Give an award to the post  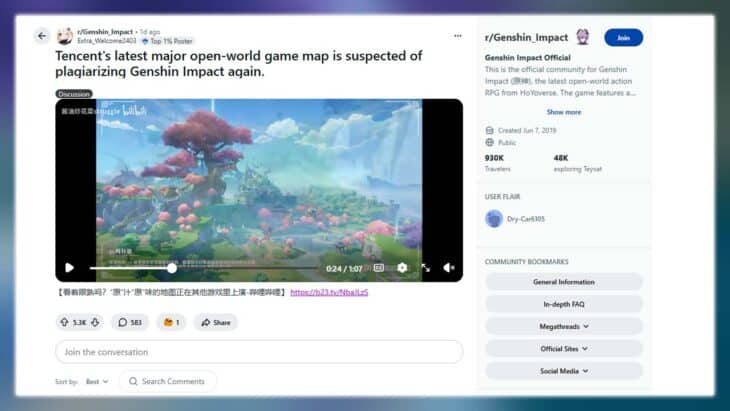click(x=172, y=322)
